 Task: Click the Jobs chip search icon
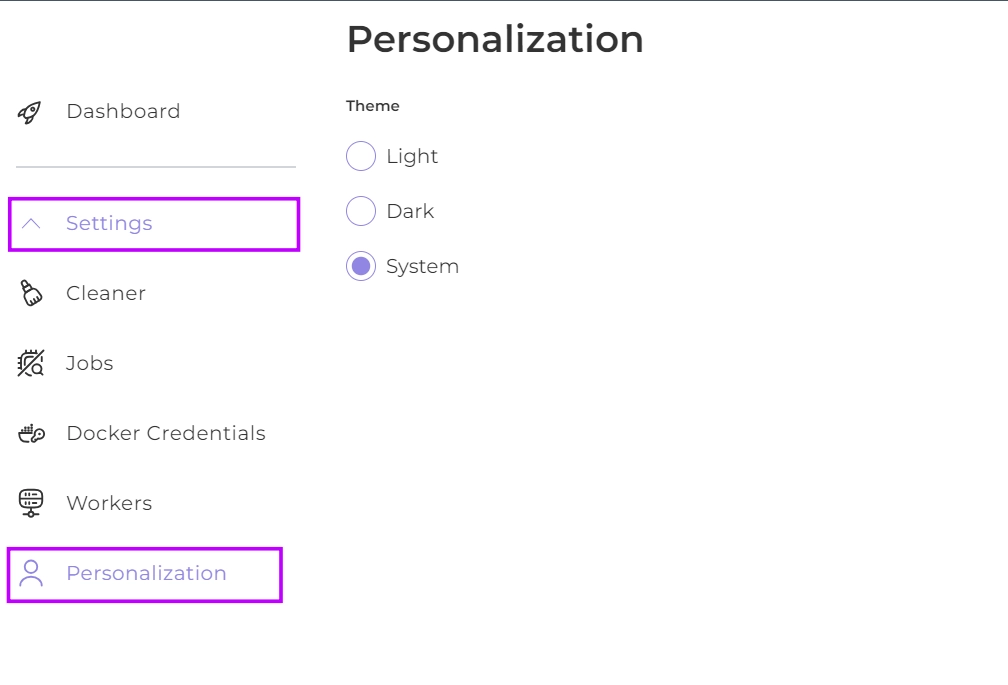point(31,363)
